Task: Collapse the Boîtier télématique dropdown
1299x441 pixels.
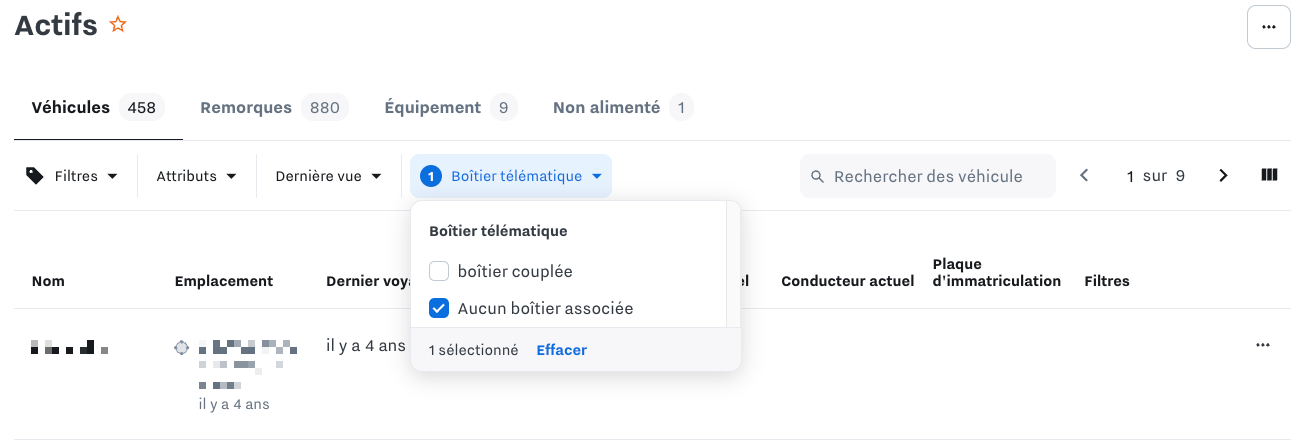Action: tap(511, 176)
